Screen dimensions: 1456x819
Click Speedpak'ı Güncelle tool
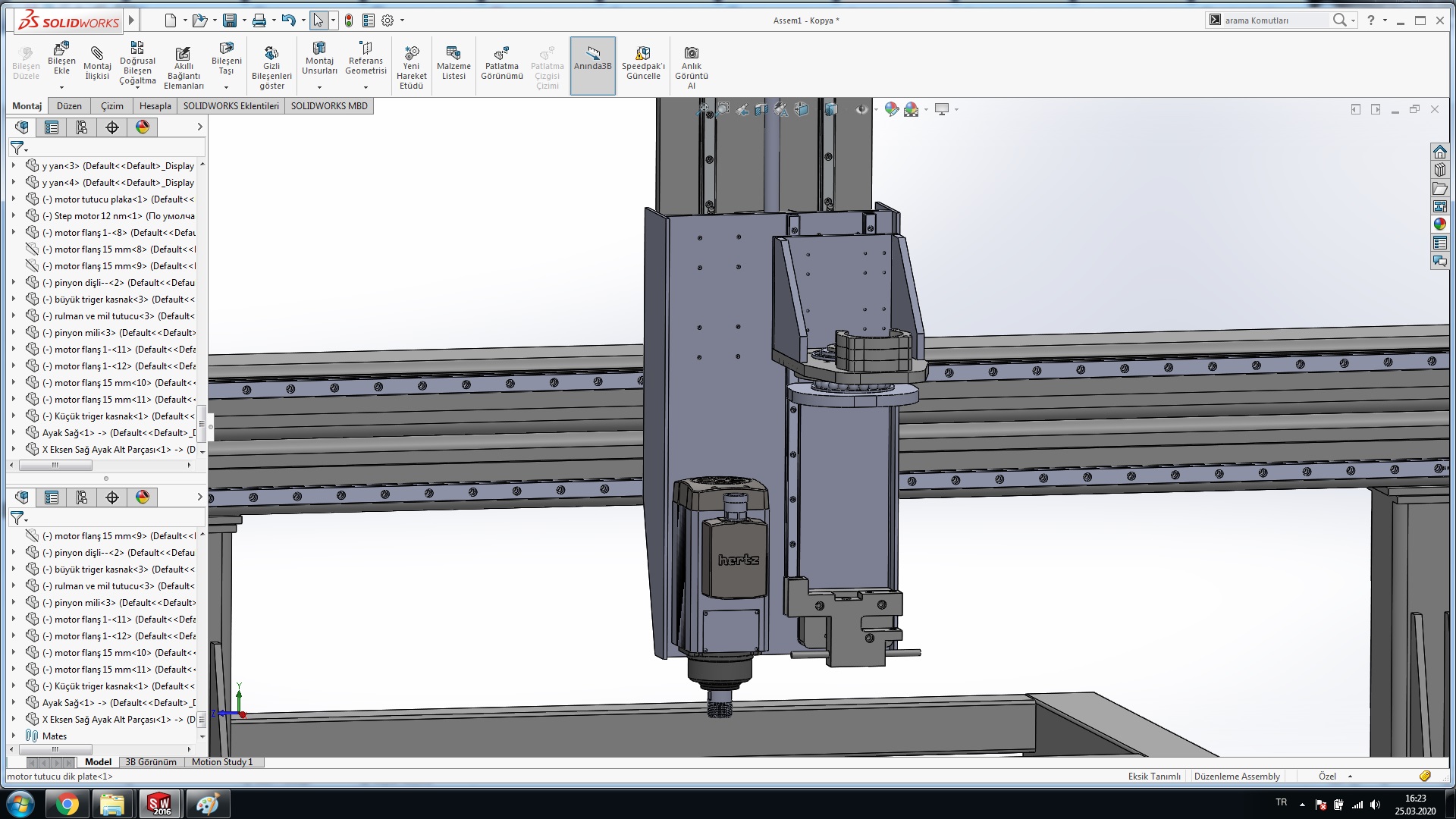pyautogui.click(x=643, y=63)
